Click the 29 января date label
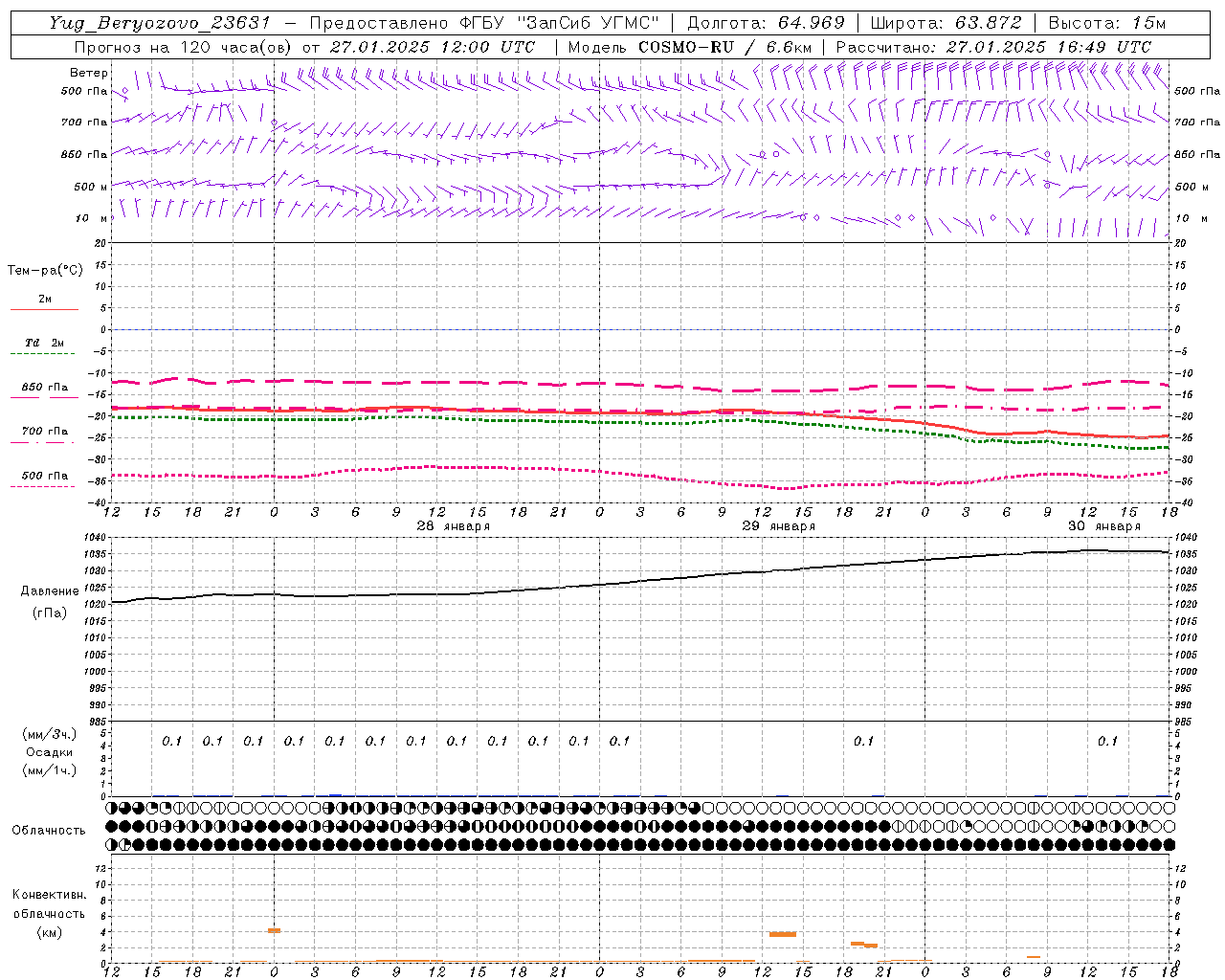This screenshot has height=980, width=1225. point(778,526)
